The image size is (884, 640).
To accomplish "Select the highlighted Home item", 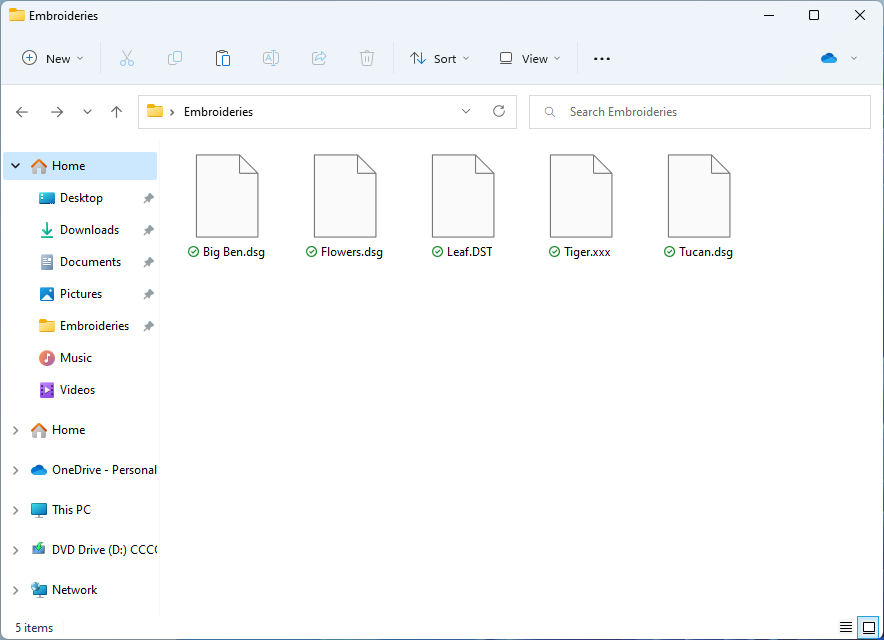I will (80, 166).
